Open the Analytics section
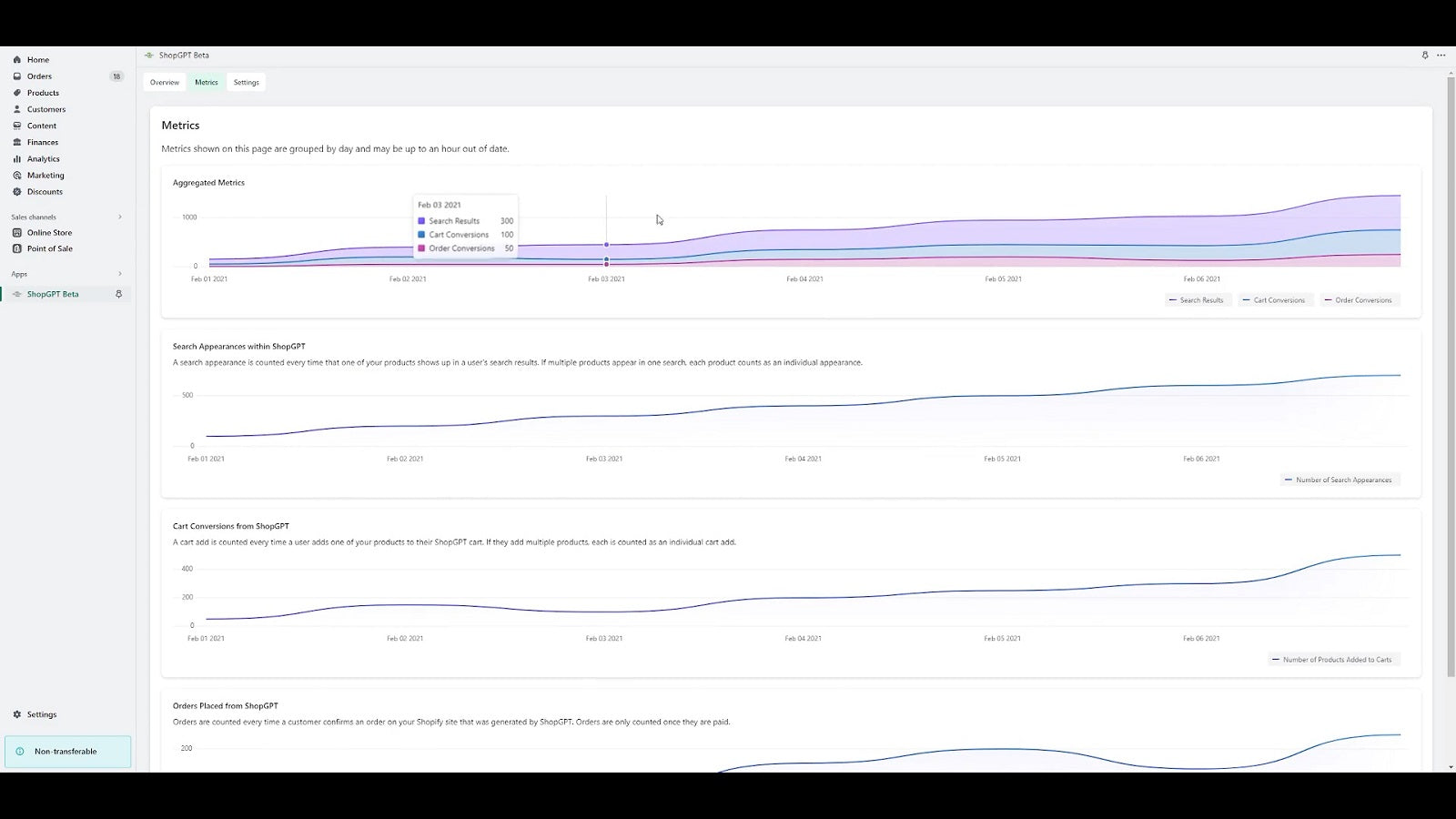The width and height of the screenshot is (1456, 819). [x=42, y=158]
